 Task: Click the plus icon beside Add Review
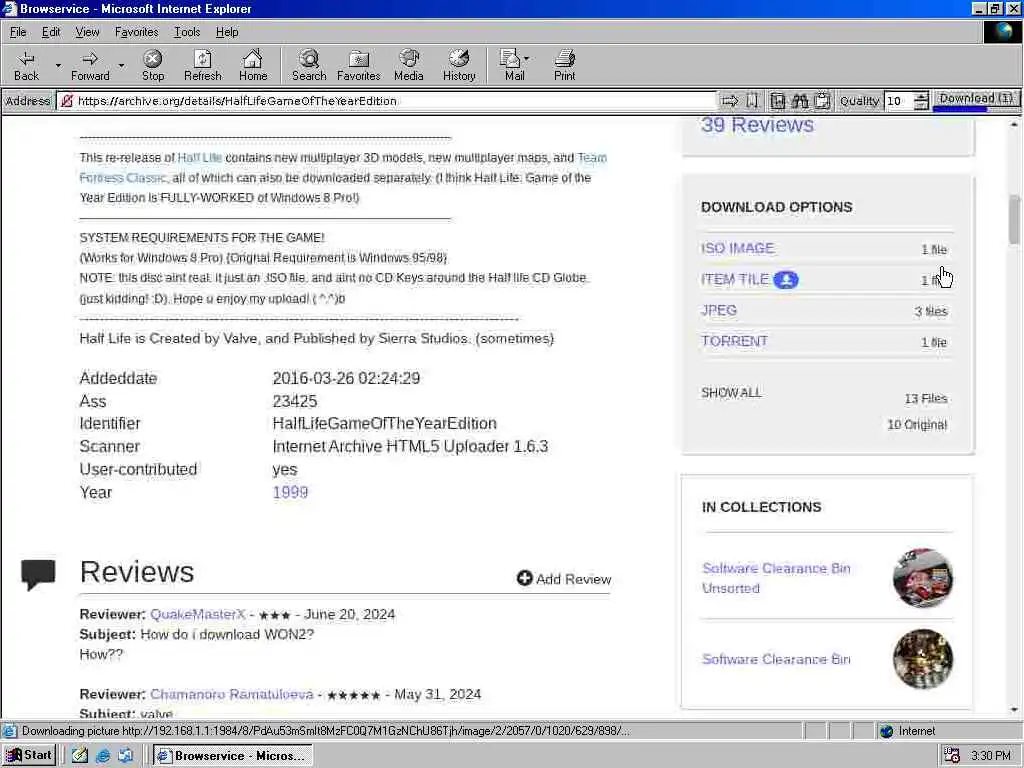coord(524,578)
